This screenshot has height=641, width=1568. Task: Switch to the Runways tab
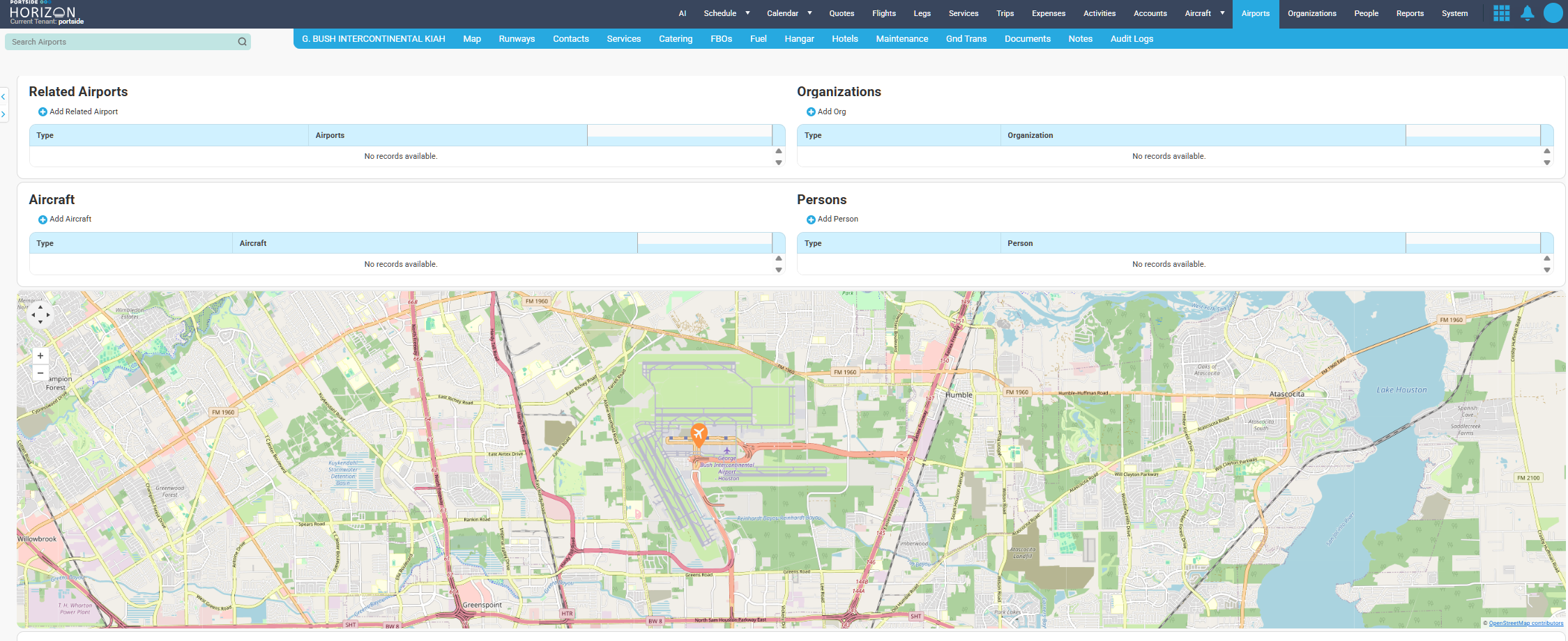517,39
